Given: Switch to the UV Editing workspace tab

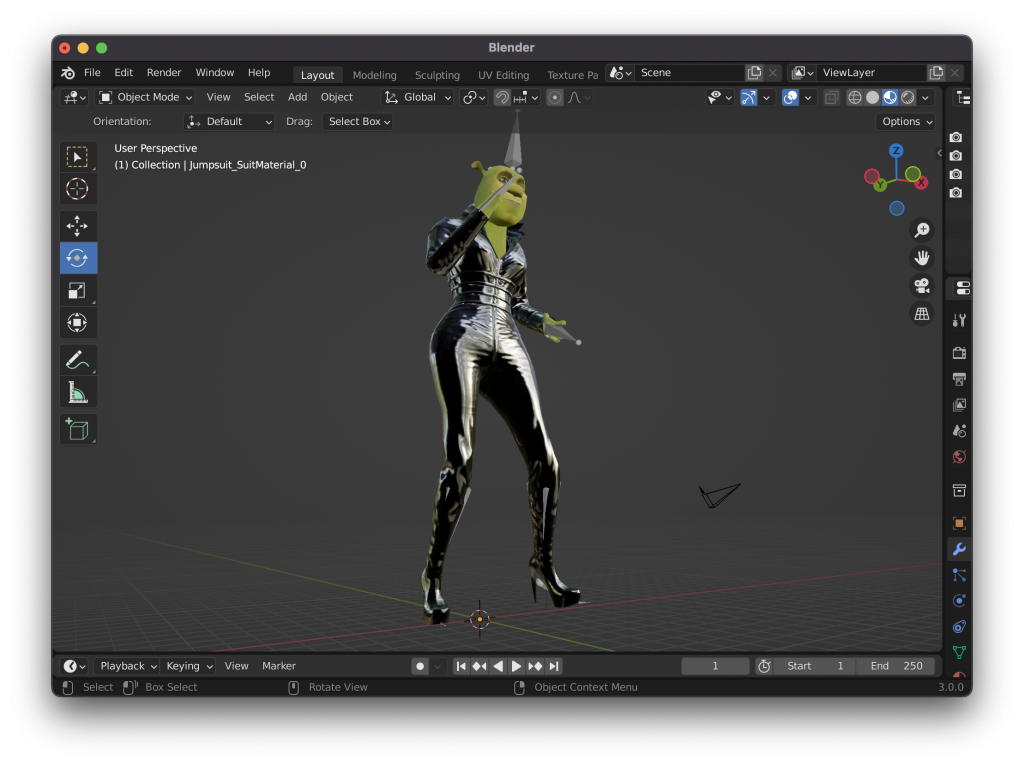Looking at the screenshot, I should coord(504,75).
